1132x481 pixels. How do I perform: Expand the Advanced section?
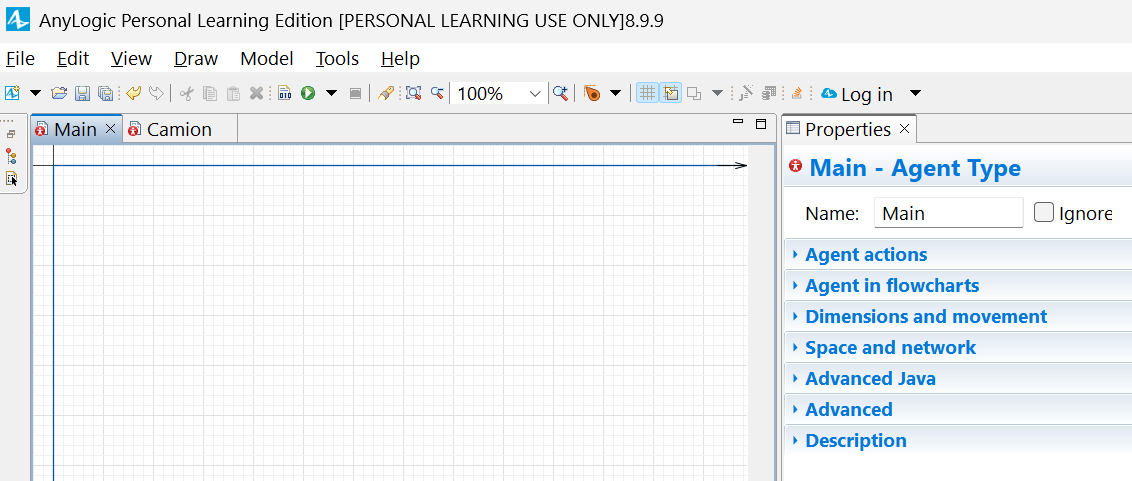(x=958, y=410)
